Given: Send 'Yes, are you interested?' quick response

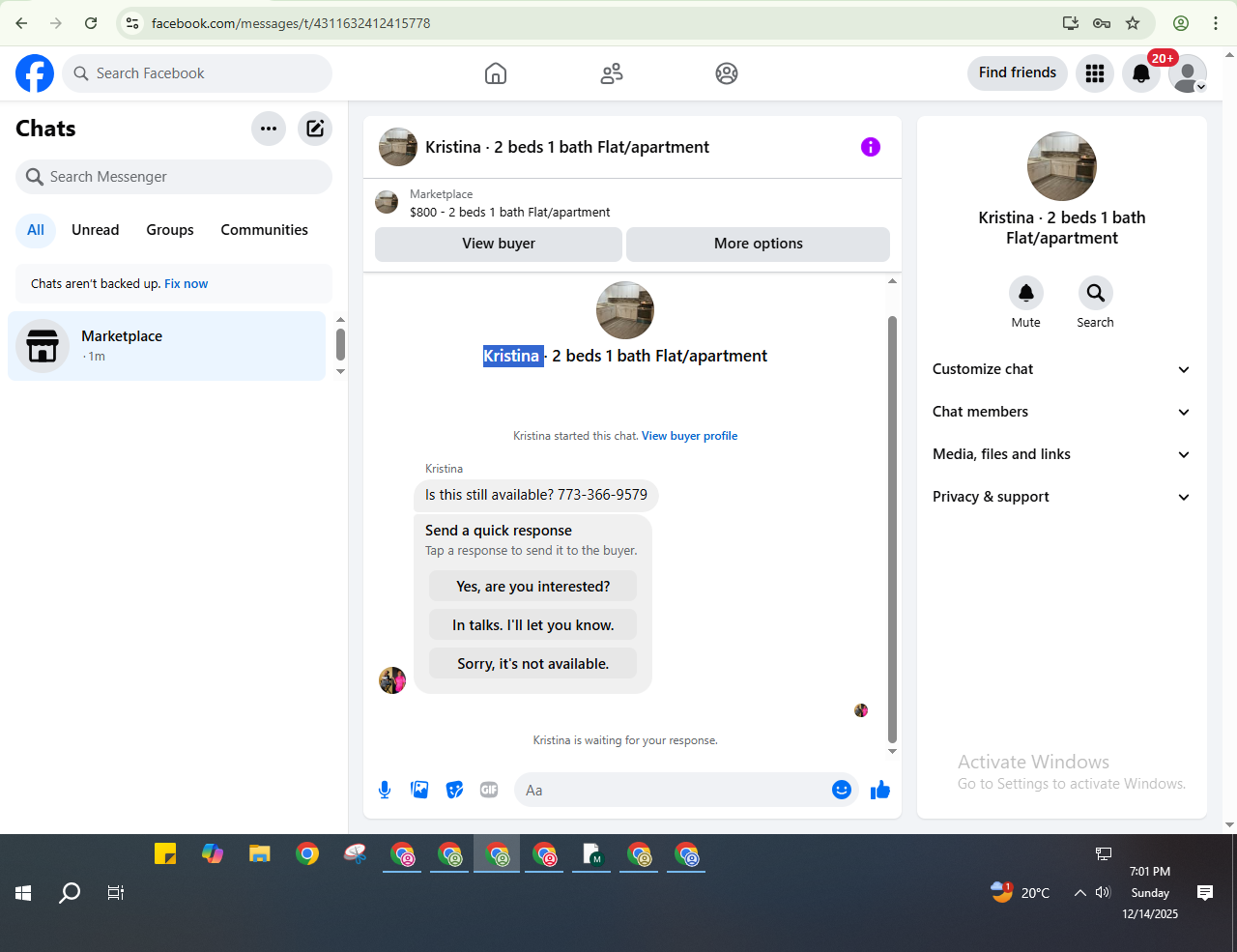Looking at the screenshot, I should (x=533, y=587).
